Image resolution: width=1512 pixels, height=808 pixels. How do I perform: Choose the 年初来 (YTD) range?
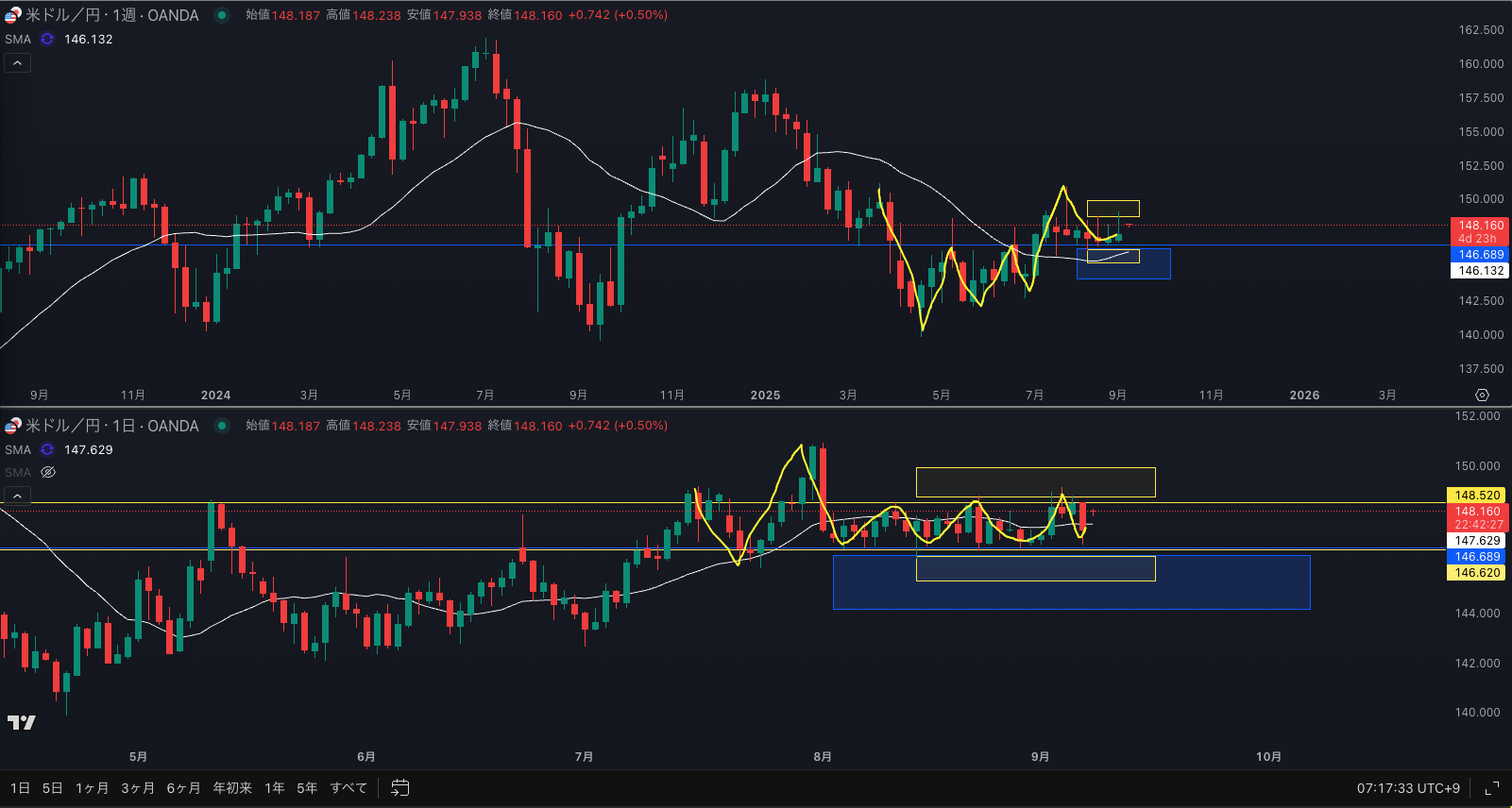[232, 787]
